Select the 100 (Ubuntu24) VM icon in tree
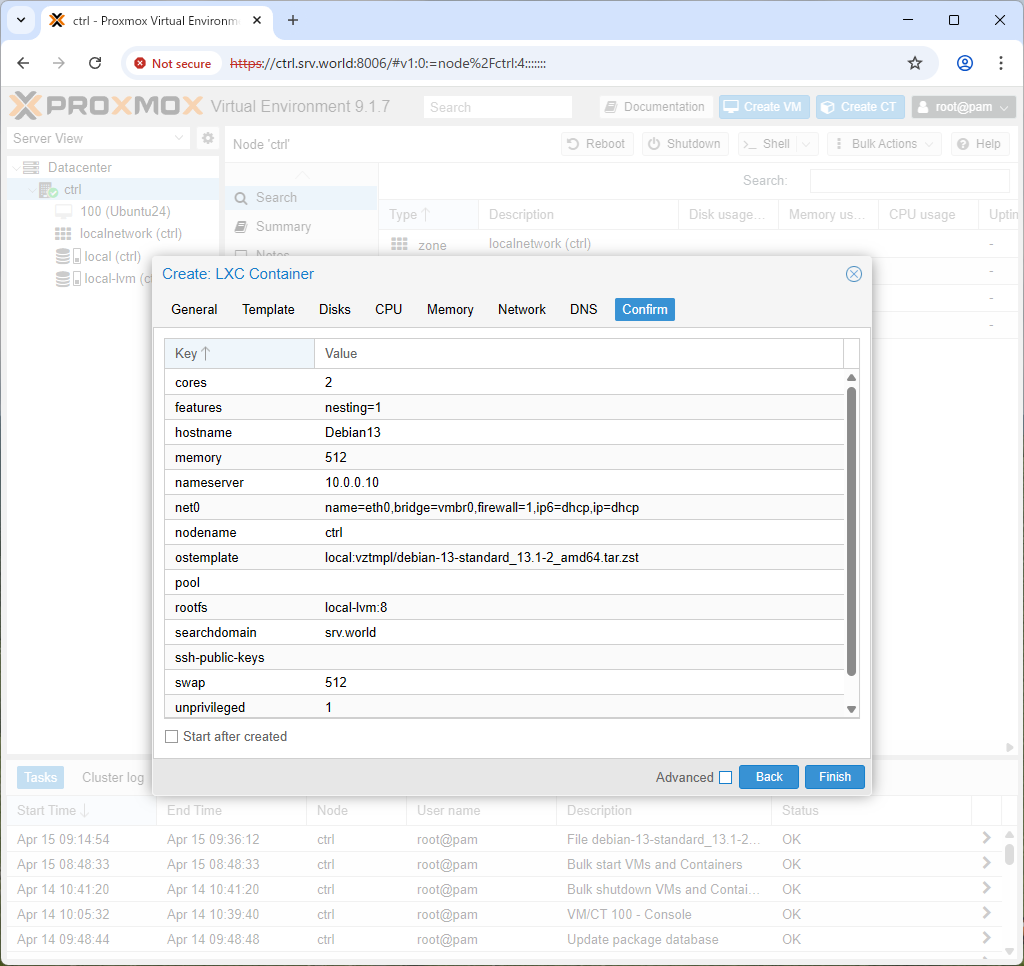The width and height of the screenshot is (1024, 966). coord(63,212)
